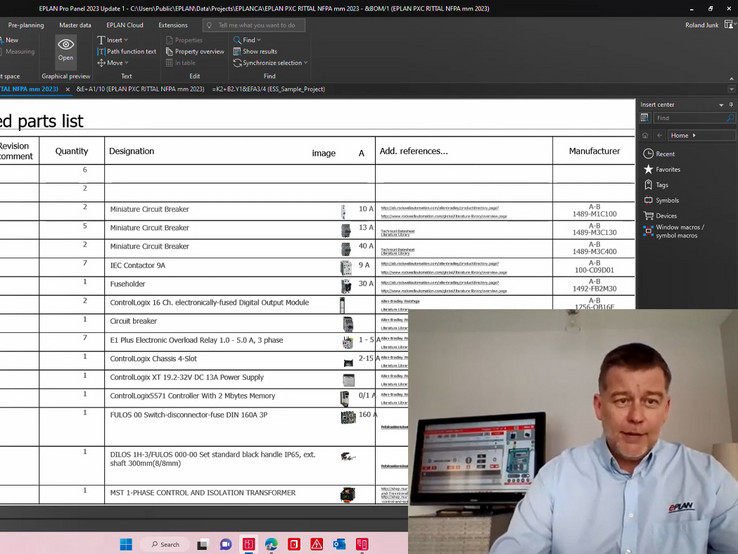Open Tags in Insert center
This screenshot has width=738, height=554.
[x=656, y=185]
